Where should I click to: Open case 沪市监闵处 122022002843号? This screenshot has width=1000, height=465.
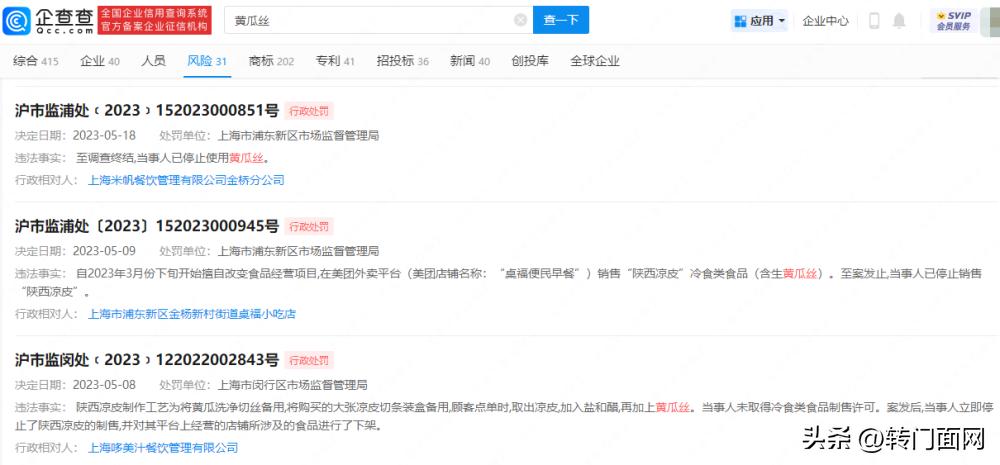coord(147,360)
